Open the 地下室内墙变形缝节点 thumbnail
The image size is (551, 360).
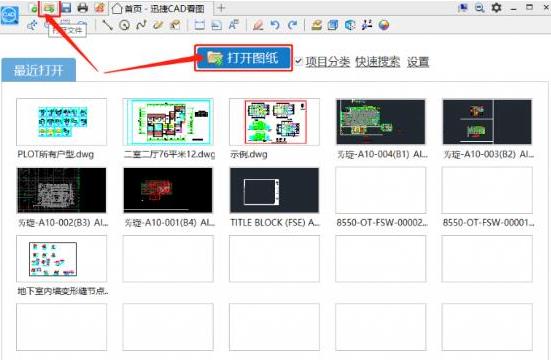[x=61, y=259]
